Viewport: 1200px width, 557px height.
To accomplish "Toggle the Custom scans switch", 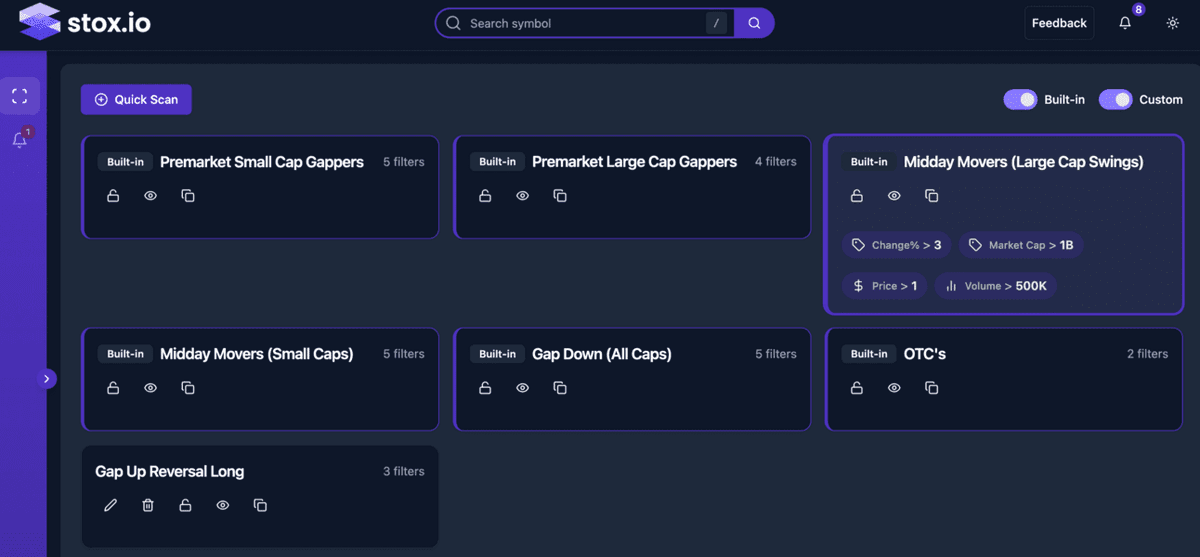I will [1116, 99].
